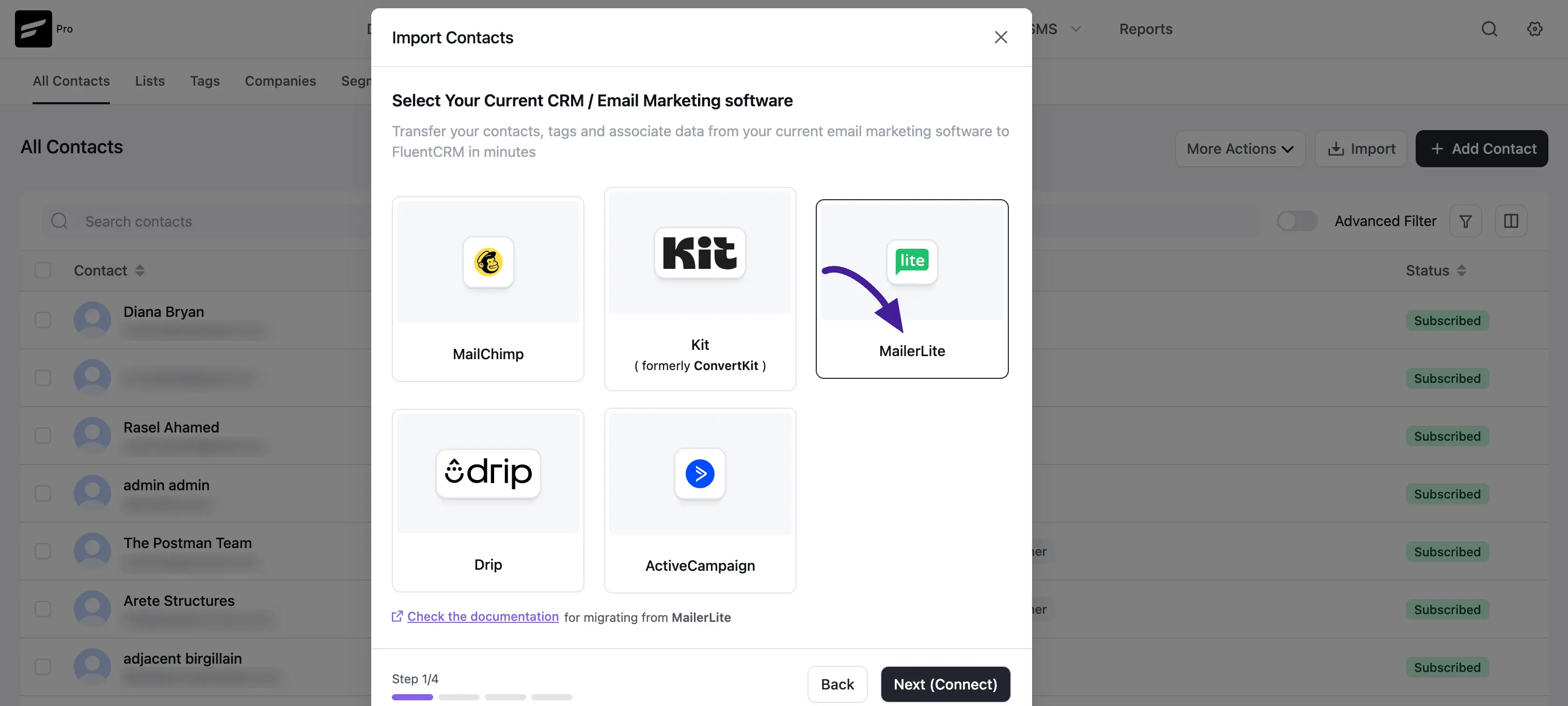Select the Diana Bryan row checkbox
This screenshot has width=1568, height=706.
point(43,319)
